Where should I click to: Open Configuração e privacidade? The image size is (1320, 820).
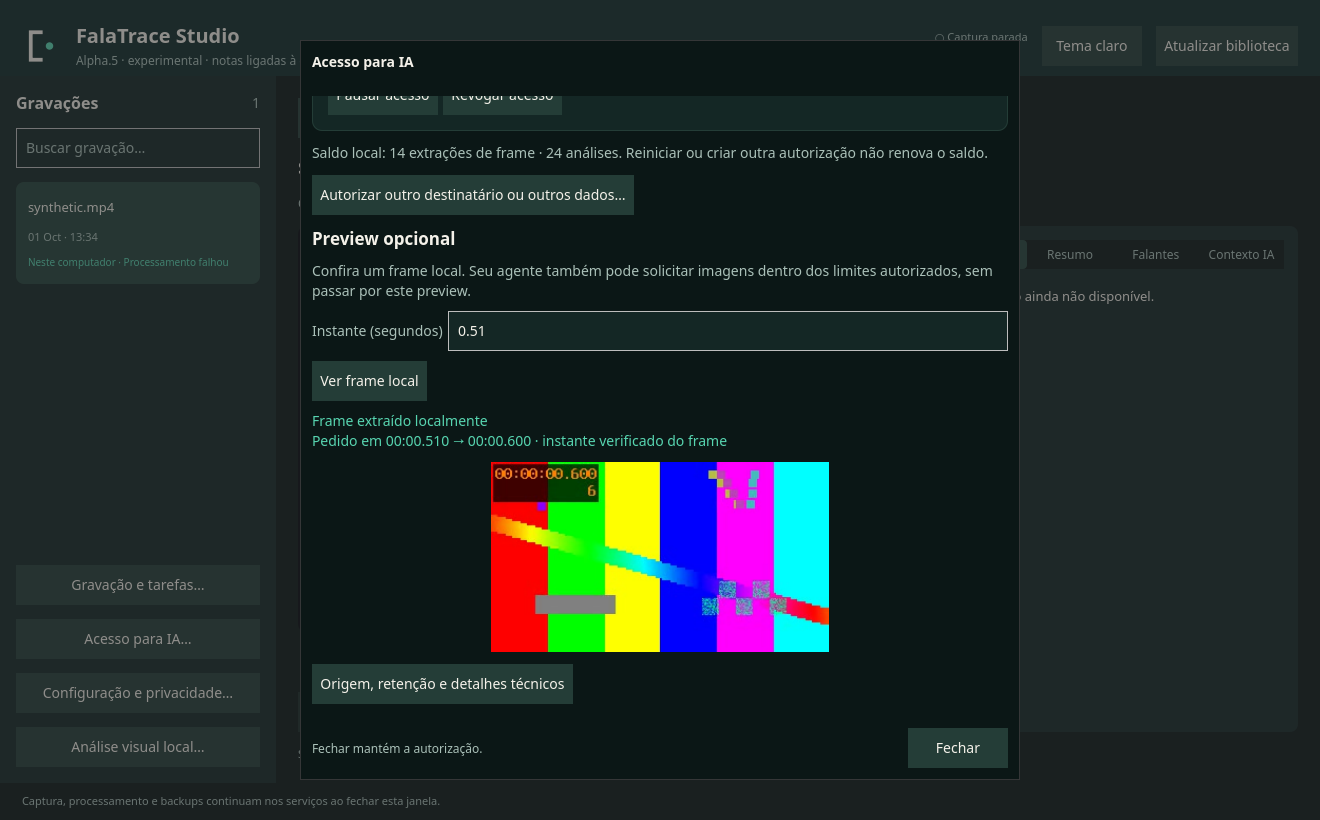[x=138, y=693]
